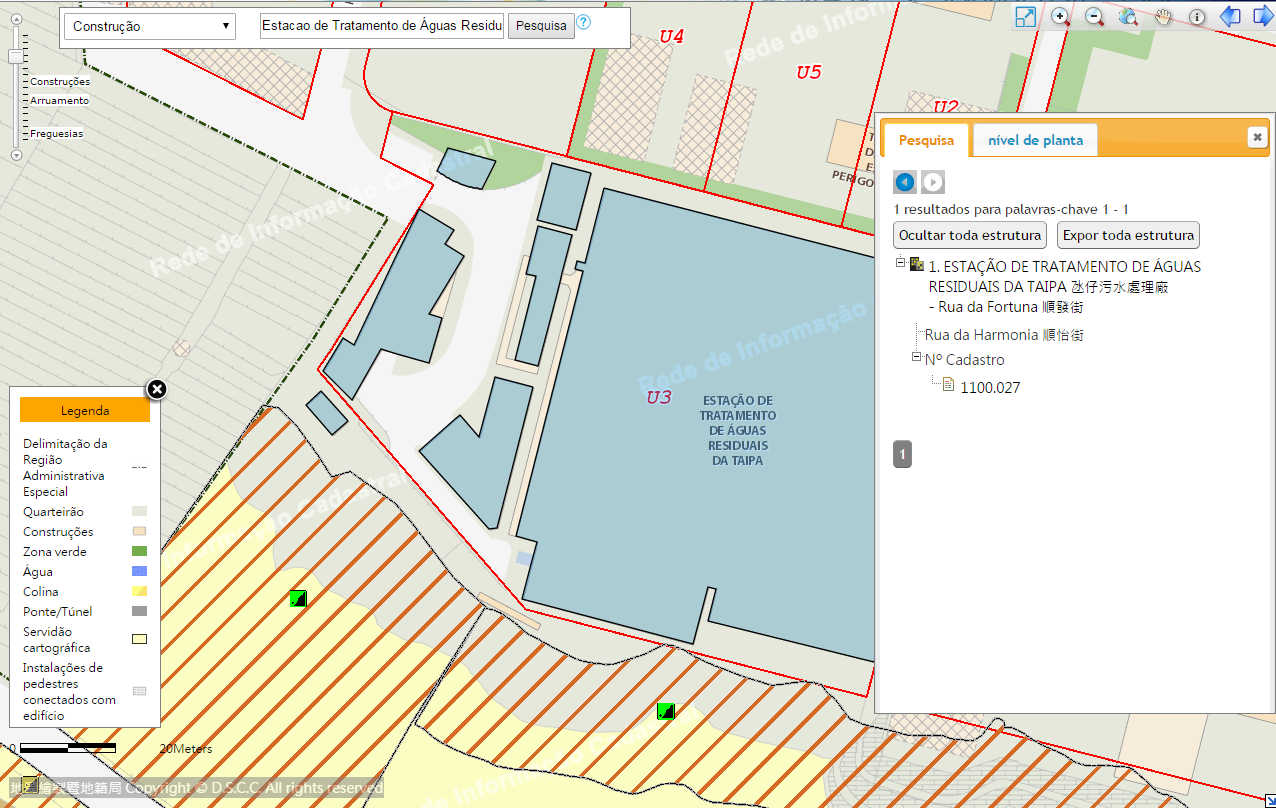
Task: Click the search text input field
Action: click(x=382, y=26)
